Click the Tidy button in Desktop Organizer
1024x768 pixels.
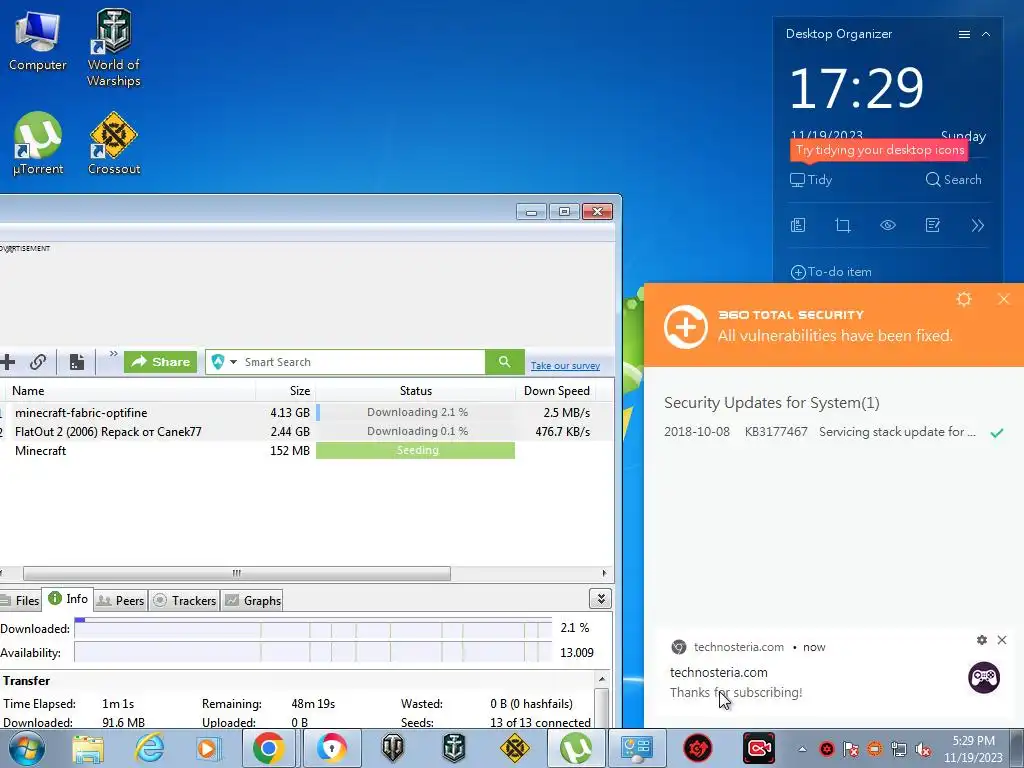click(810, 180)
